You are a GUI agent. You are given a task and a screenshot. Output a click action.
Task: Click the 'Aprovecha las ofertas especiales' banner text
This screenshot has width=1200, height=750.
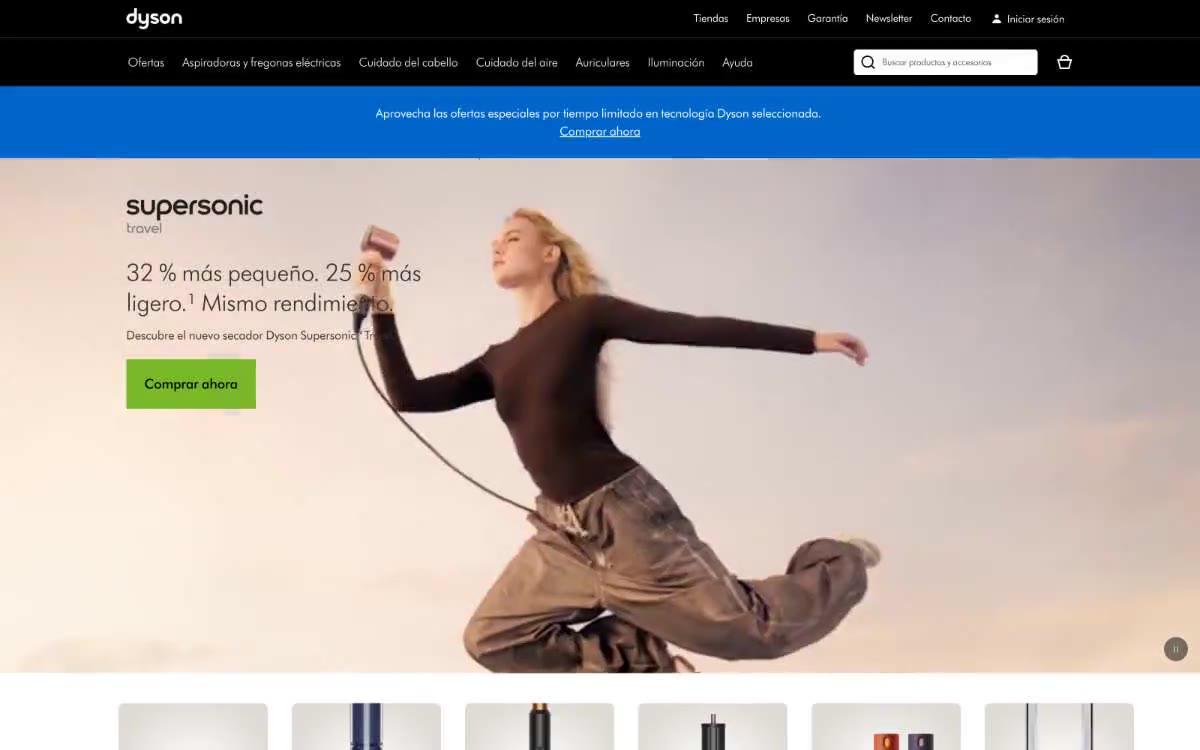point(598,113)
